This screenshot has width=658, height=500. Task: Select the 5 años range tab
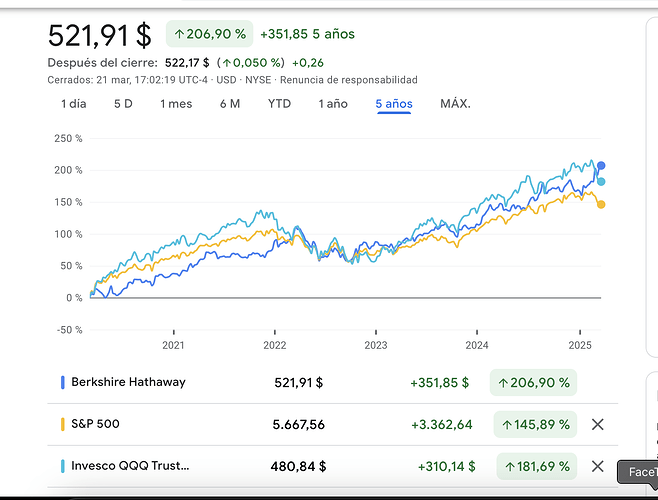(394, 104)
